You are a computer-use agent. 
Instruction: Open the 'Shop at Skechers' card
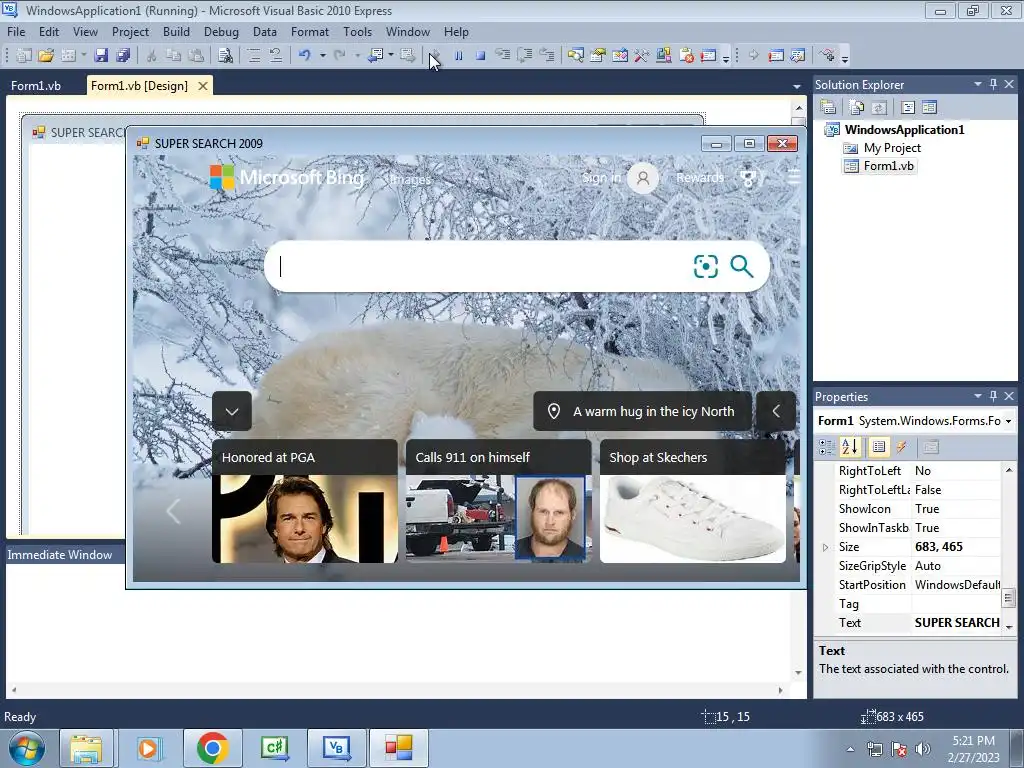(x=693, y=501)
